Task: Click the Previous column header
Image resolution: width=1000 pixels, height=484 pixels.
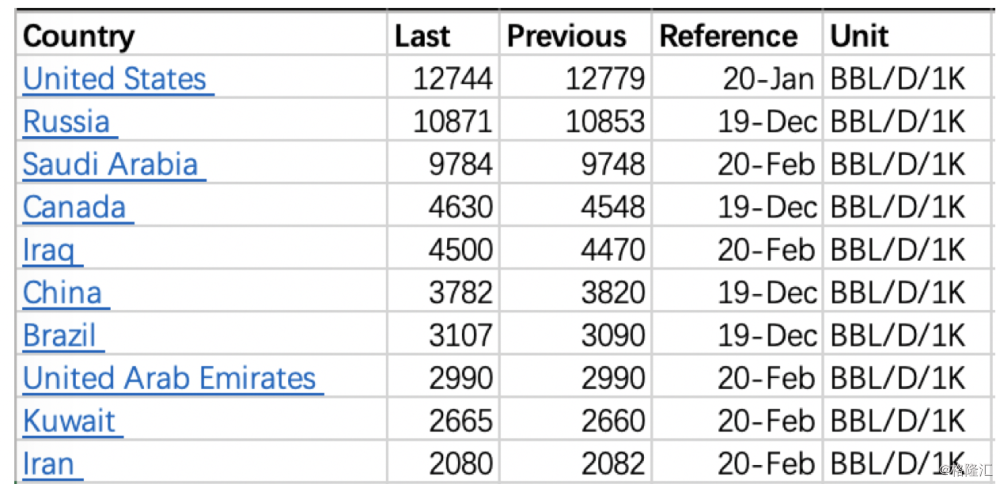Action: pyautogui.click(x=566, y=36)
